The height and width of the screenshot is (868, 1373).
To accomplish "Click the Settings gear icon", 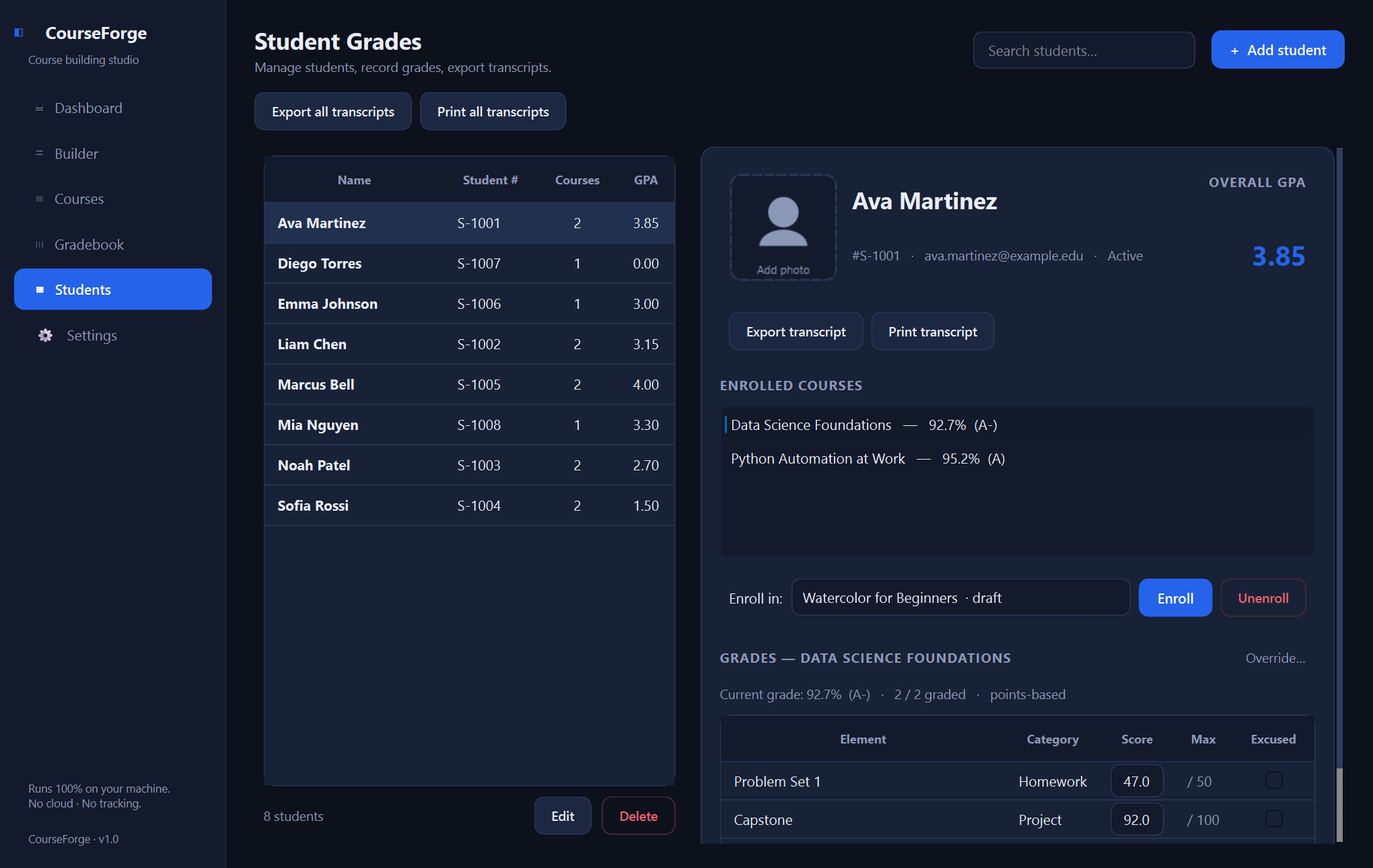I will pyautogui.click(x=46, y=335).
